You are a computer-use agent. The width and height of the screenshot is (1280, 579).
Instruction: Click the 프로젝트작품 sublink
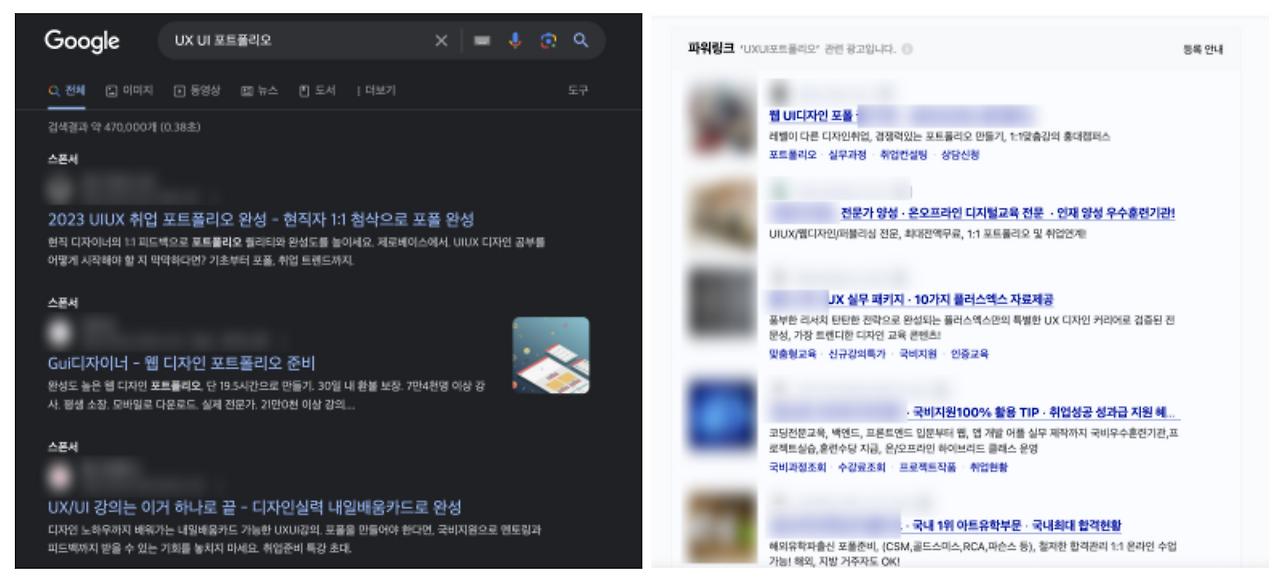(927, 467)
